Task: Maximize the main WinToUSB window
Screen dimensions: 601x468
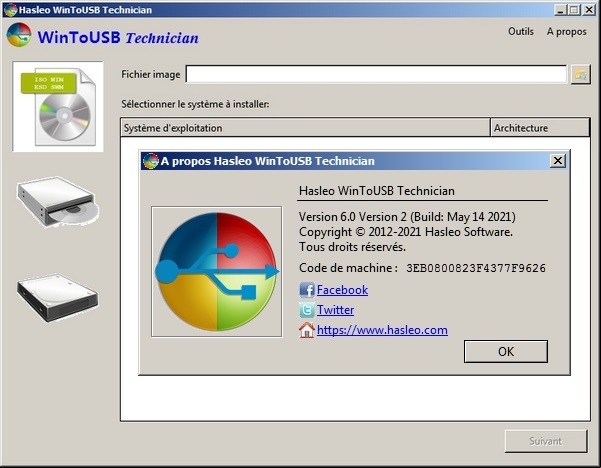Action: point(574,10)
